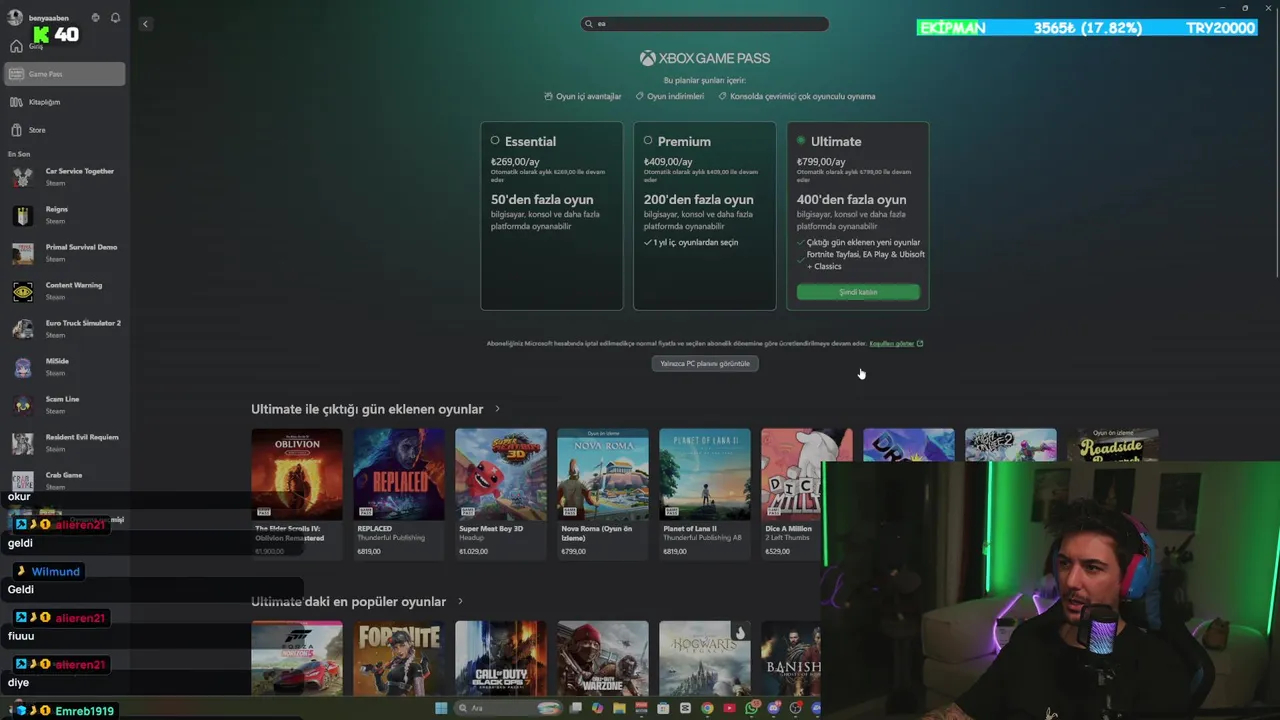Open Copilot icon on the taskbar
1280x720 pixels.
pos(597,708)
